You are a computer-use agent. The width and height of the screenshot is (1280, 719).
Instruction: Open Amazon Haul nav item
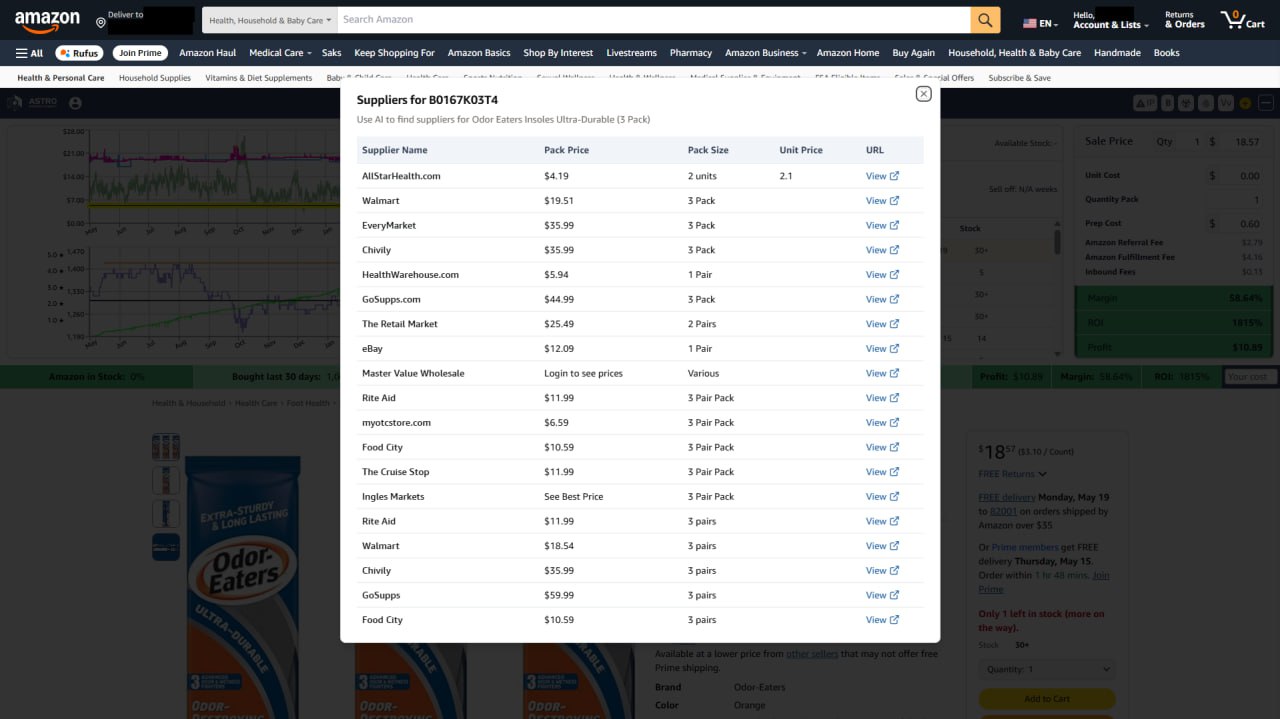click(208, 53)
